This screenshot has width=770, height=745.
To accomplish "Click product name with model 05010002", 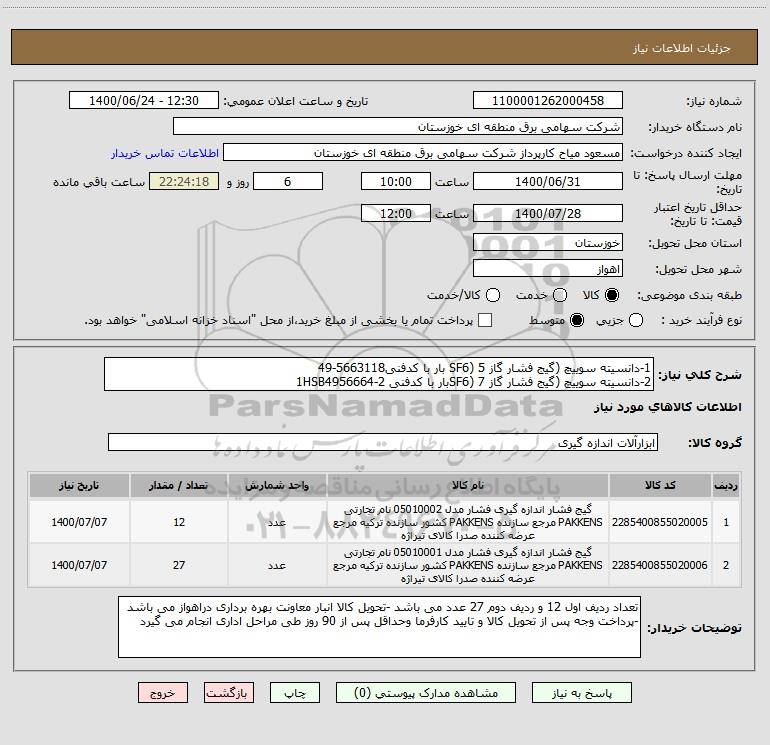I will tap(468, 522).
